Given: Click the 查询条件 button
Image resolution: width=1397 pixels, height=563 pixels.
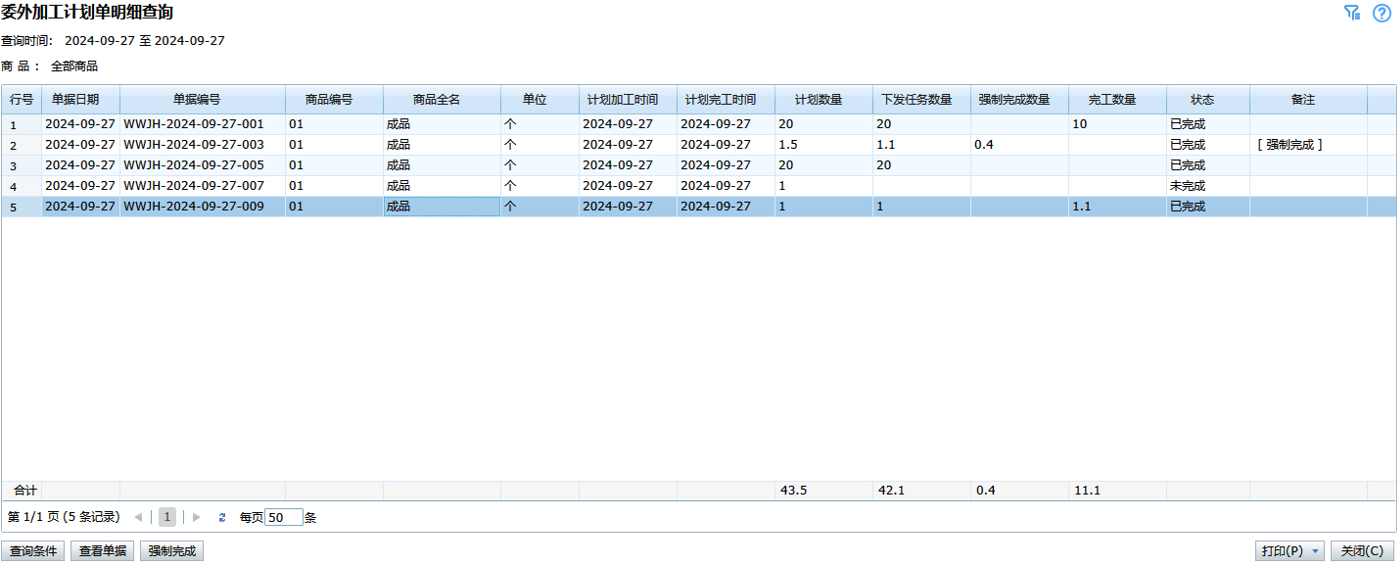Looking at the screenshot, I should coord(33,551).
